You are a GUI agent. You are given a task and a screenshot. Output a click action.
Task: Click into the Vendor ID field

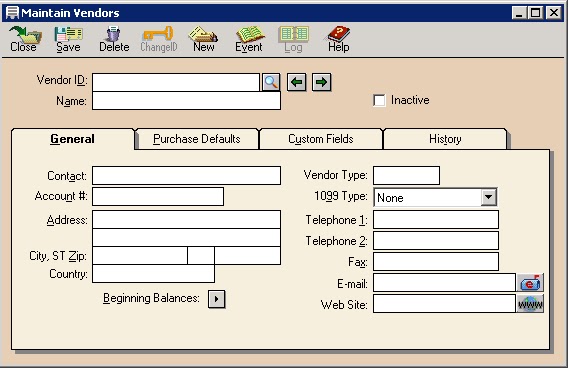point(176,82)
